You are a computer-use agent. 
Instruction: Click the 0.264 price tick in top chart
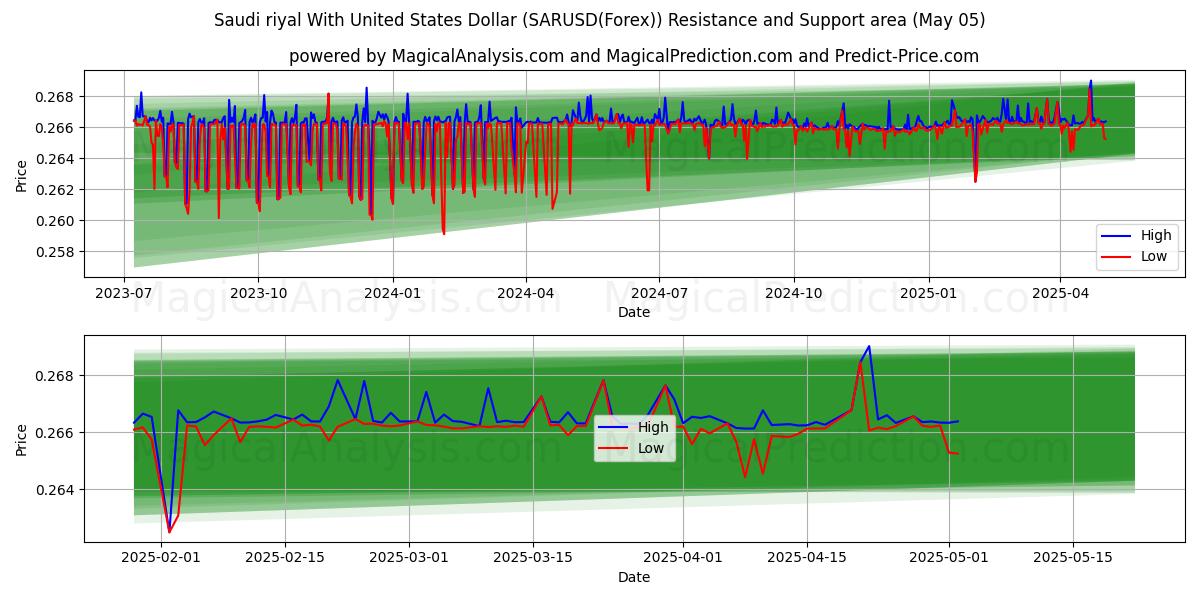[x=57, y=159]
